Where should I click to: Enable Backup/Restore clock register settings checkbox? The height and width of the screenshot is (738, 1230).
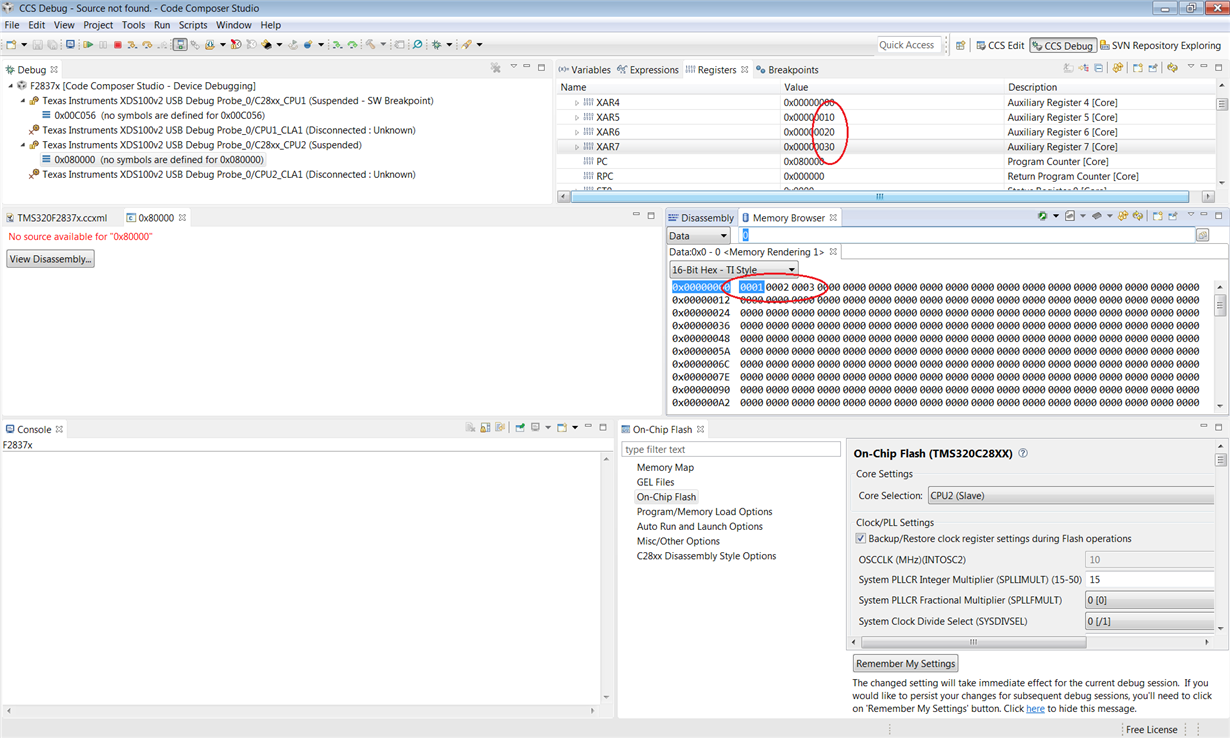click(861, 538)
